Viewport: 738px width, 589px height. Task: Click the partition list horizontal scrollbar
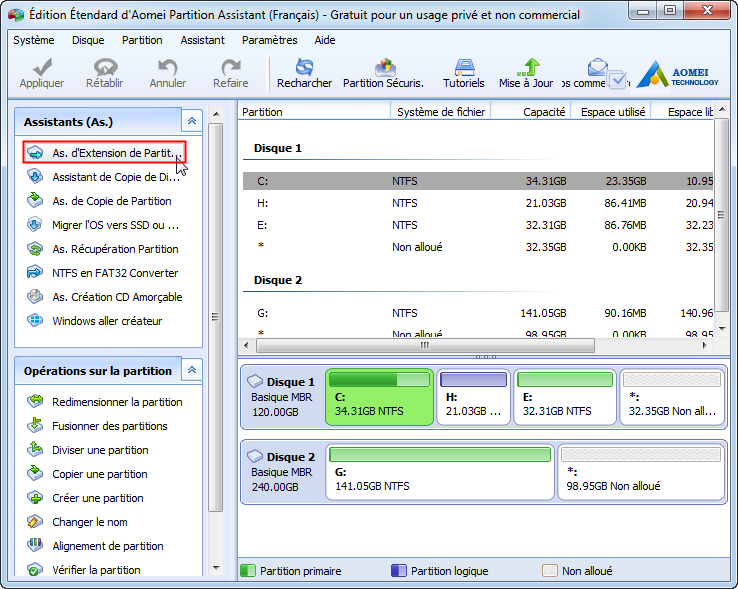pyautogui.click(x=425, y=345)
